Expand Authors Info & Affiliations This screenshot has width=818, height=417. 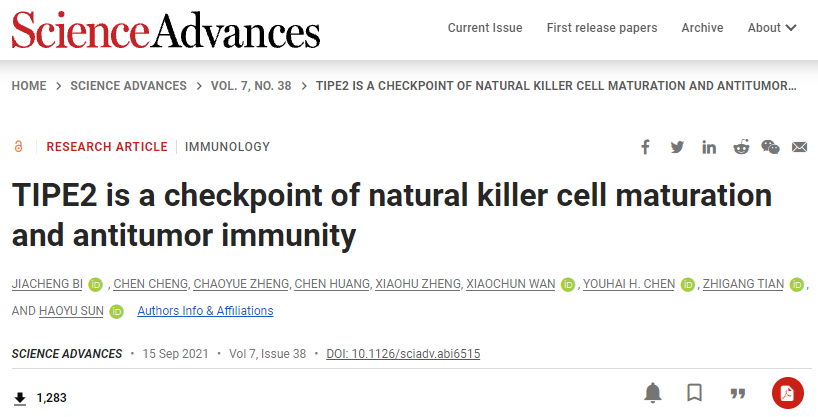tap(205, 311)
